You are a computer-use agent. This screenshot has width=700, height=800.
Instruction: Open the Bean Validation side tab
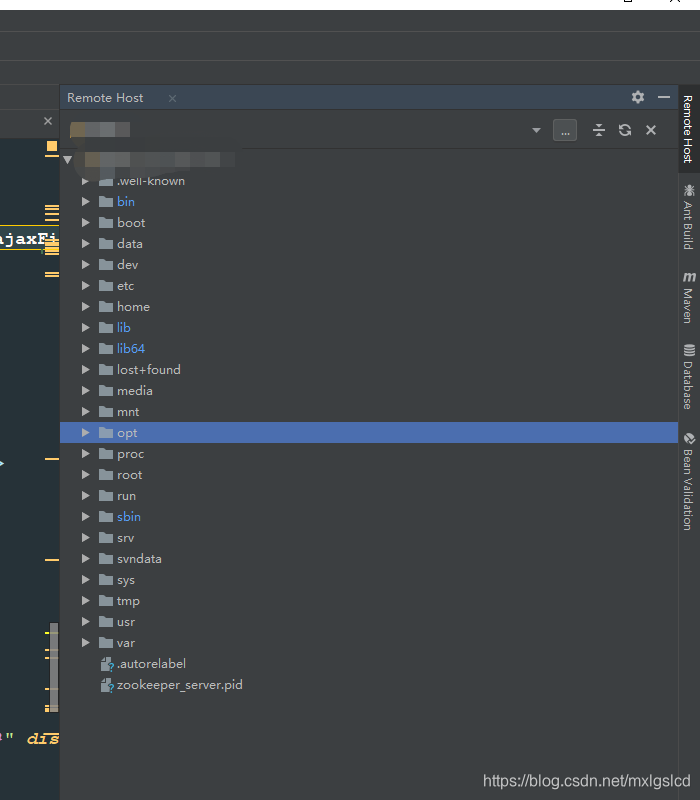(x=688, y=482)
